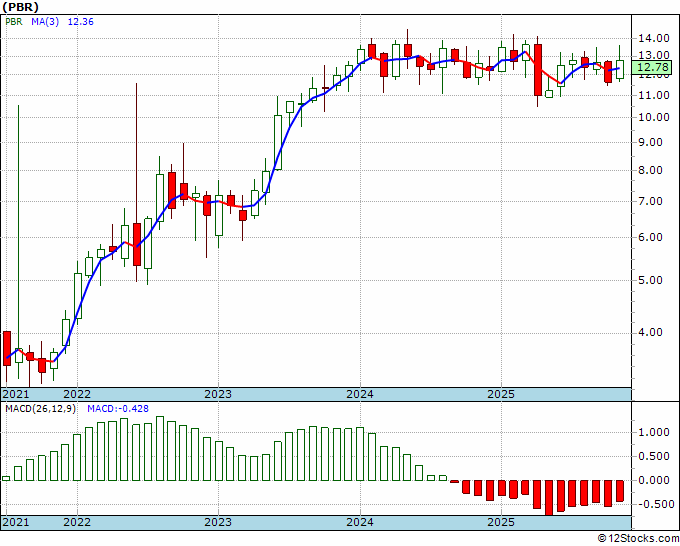Click the 13.00 price axis label
This screenshot has height=546, width=680.
tap(654, 56)
